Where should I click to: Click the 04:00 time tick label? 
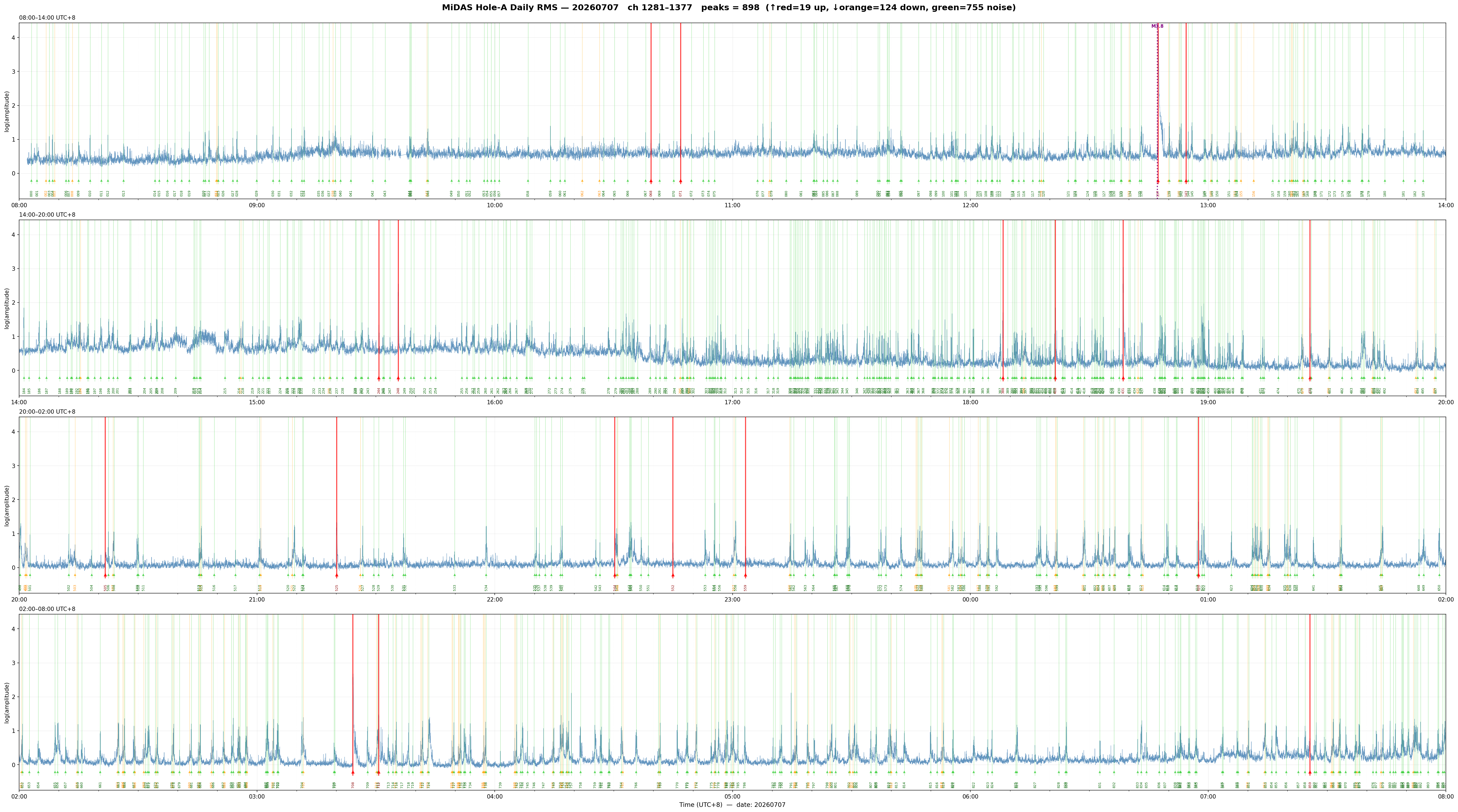pos(495,796)
